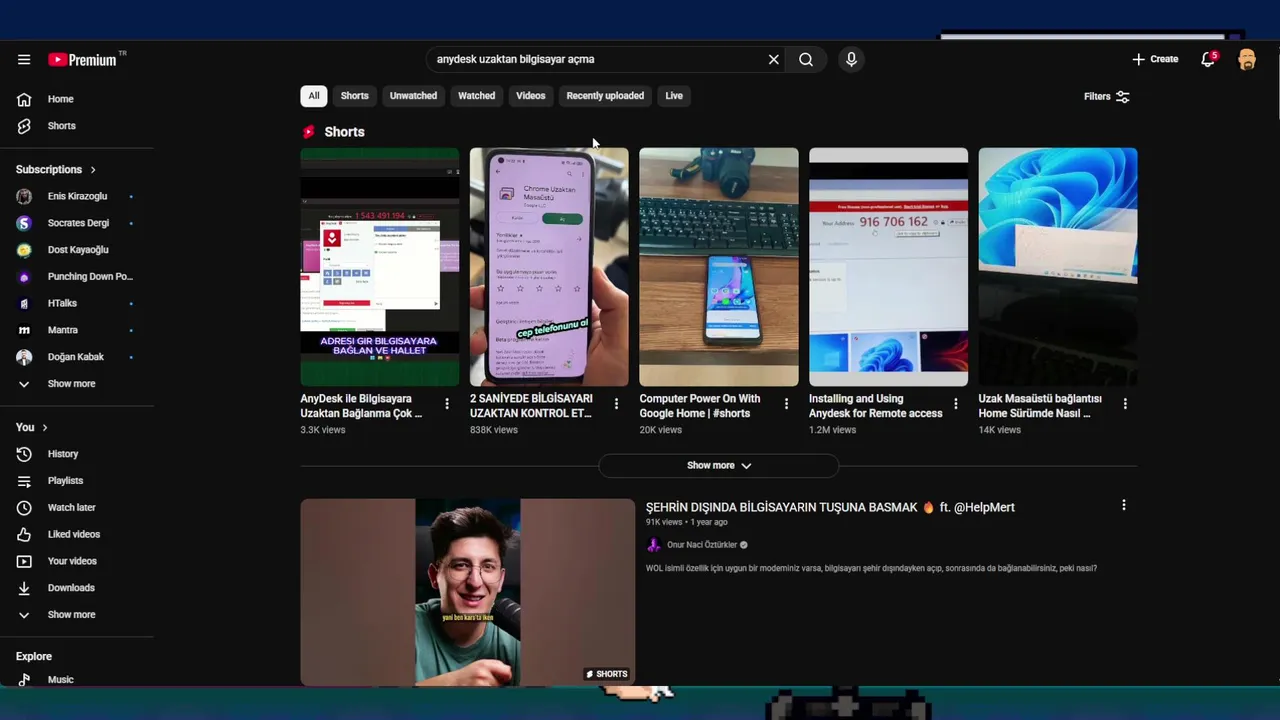This screenshot has width=1280, height=720.
Task: Start voice search with microphone icon
Action: (x=851, y=60)
